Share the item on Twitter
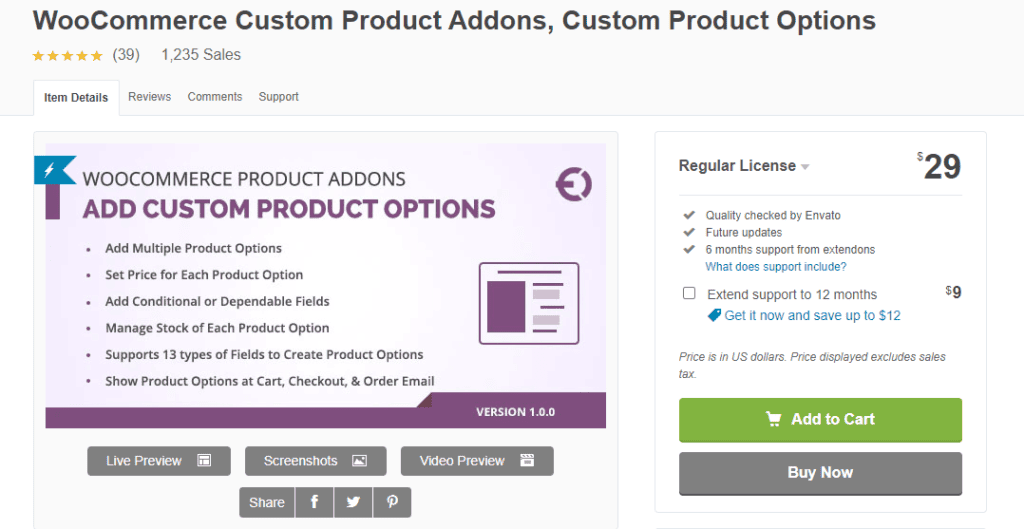This screenshot has width=1024, height=529. [353, 502]
